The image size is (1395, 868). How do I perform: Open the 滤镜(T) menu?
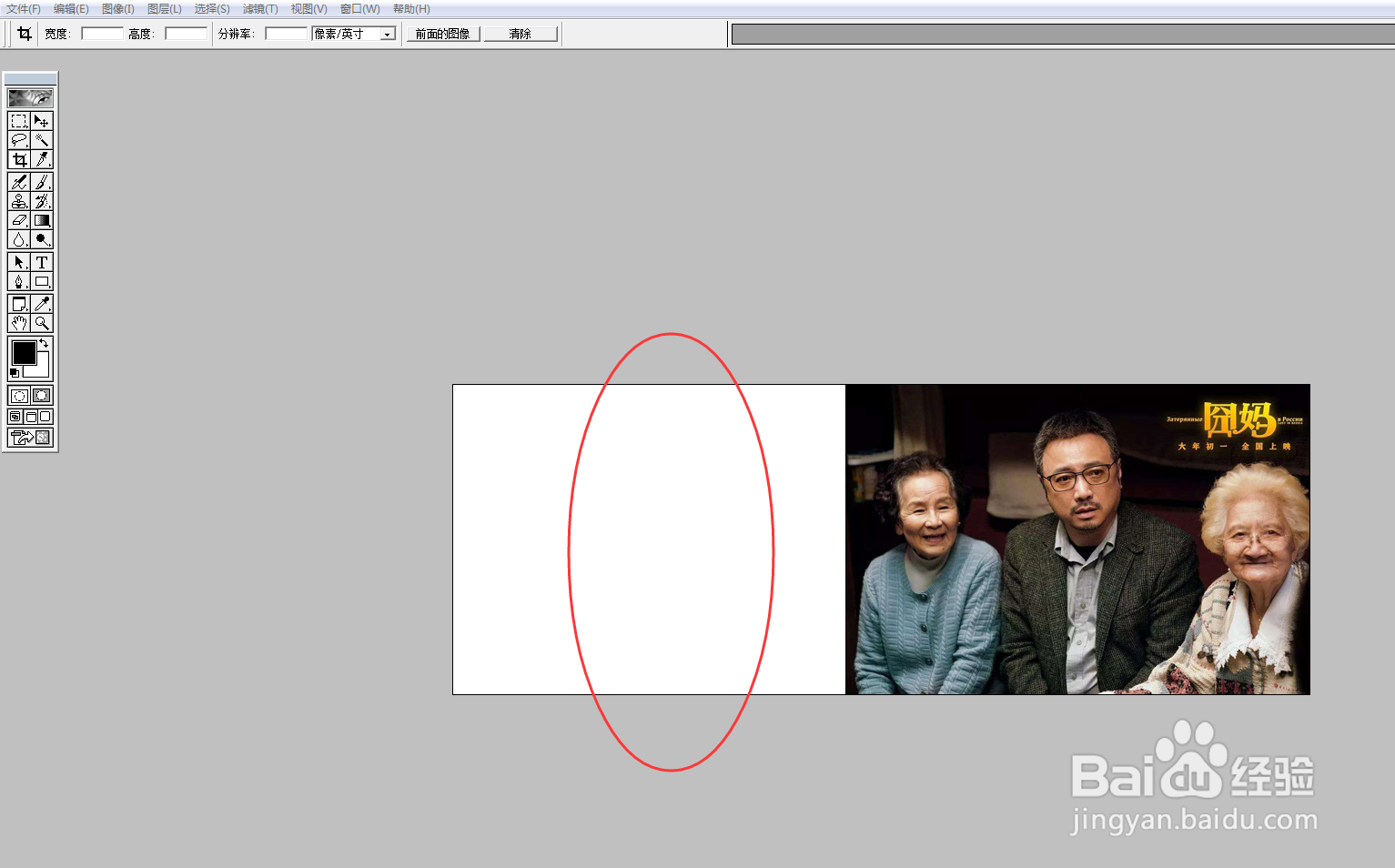click(x=260, y=9)
